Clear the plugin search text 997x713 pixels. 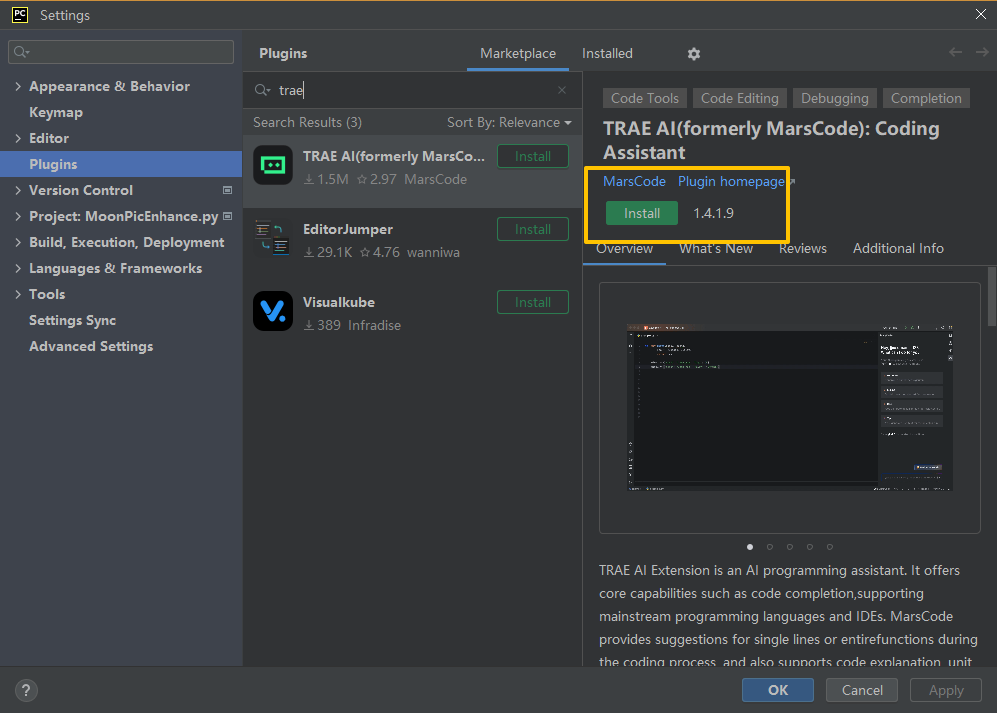(561, 90)
